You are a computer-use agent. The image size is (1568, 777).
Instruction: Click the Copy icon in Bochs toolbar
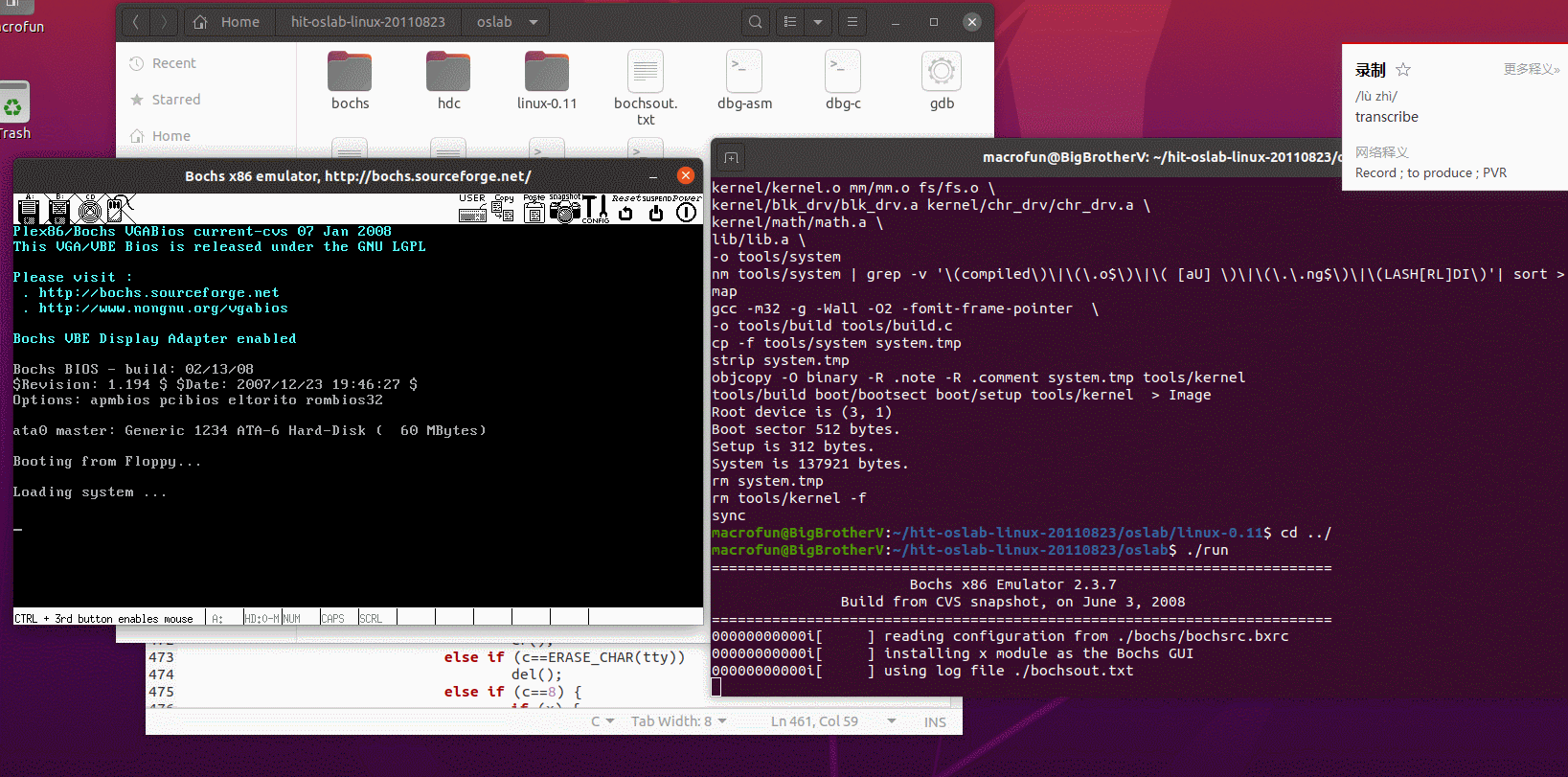click(x=504, y=209)
